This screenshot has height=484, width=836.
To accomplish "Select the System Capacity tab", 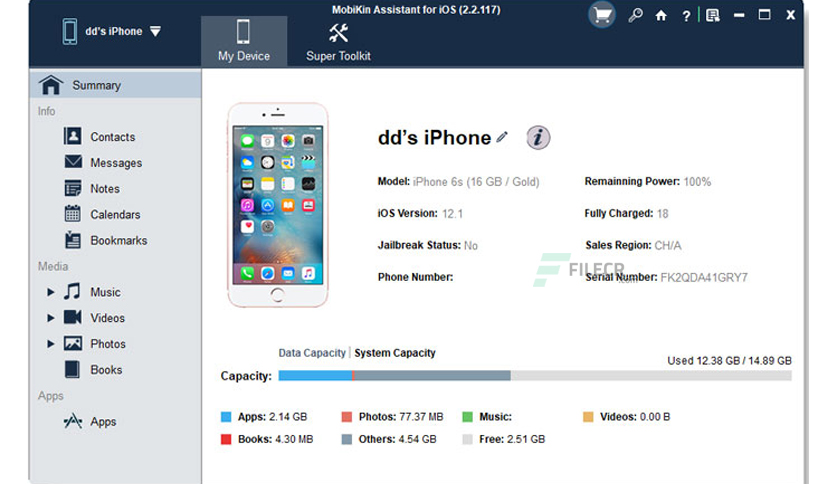I will tap(395, 353).
